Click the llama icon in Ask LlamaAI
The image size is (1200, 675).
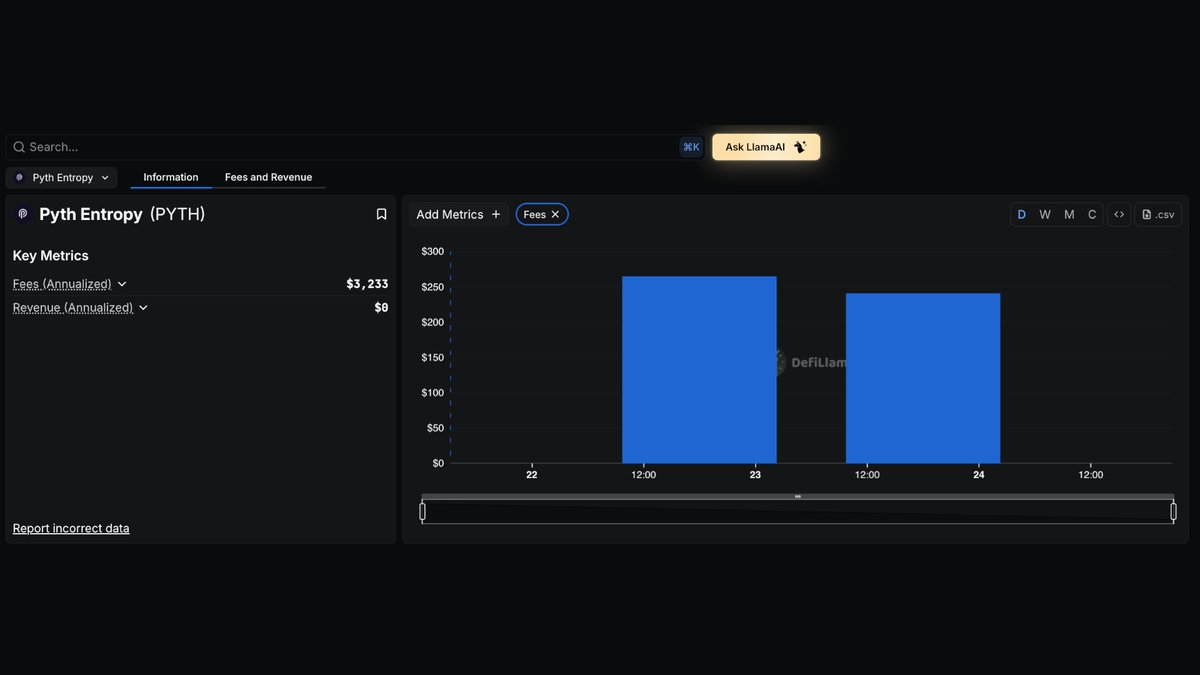pyautogui.click(x=799, y=147)
